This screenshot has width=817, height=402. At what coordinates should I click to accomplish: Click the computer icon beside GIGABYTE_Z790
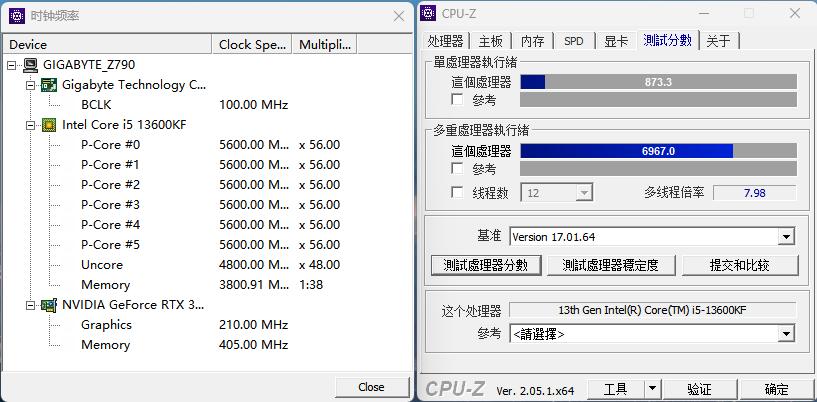point(31,65)
